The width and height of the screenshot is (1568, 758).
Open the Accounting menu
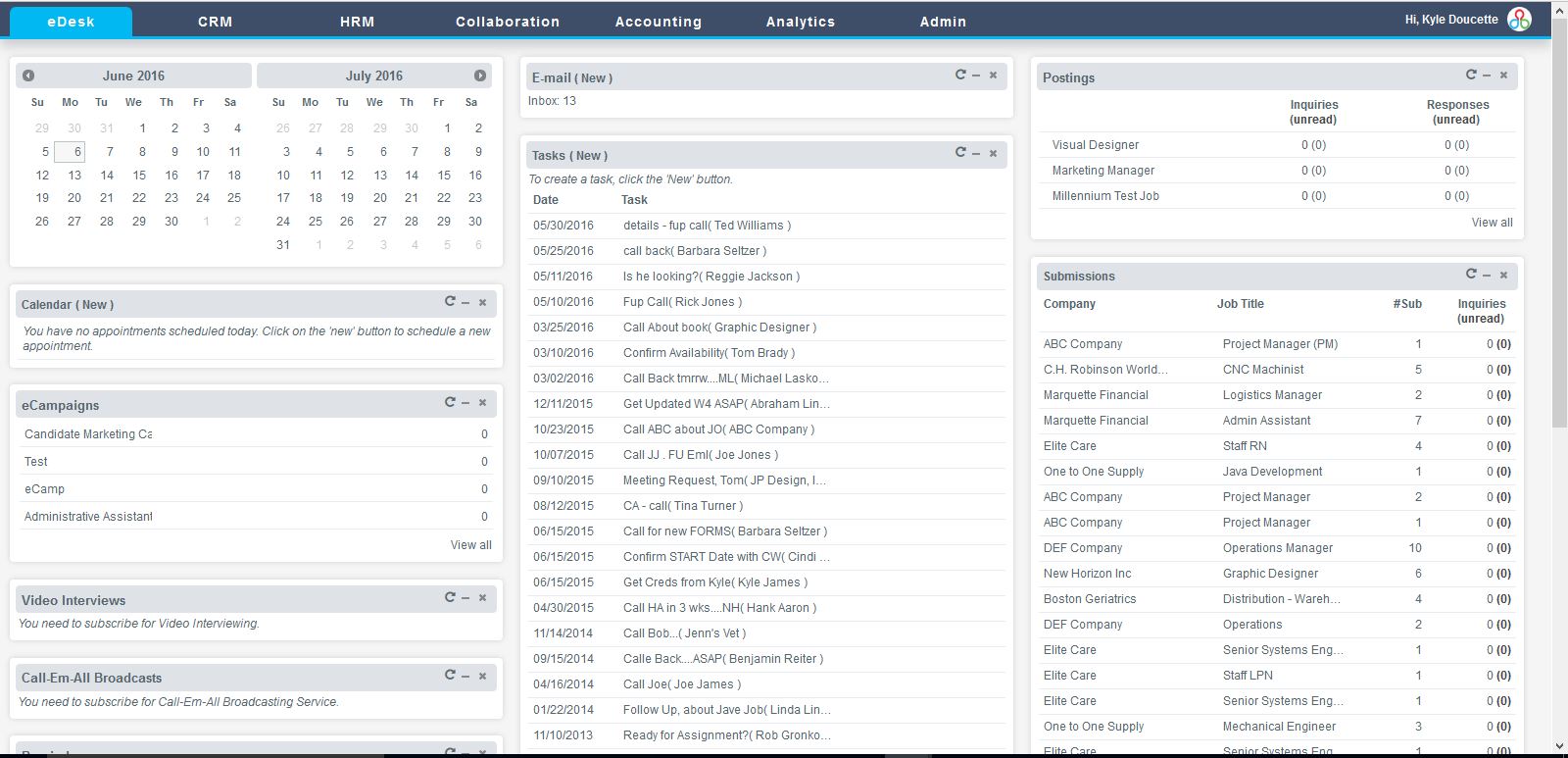coord(658,22)
